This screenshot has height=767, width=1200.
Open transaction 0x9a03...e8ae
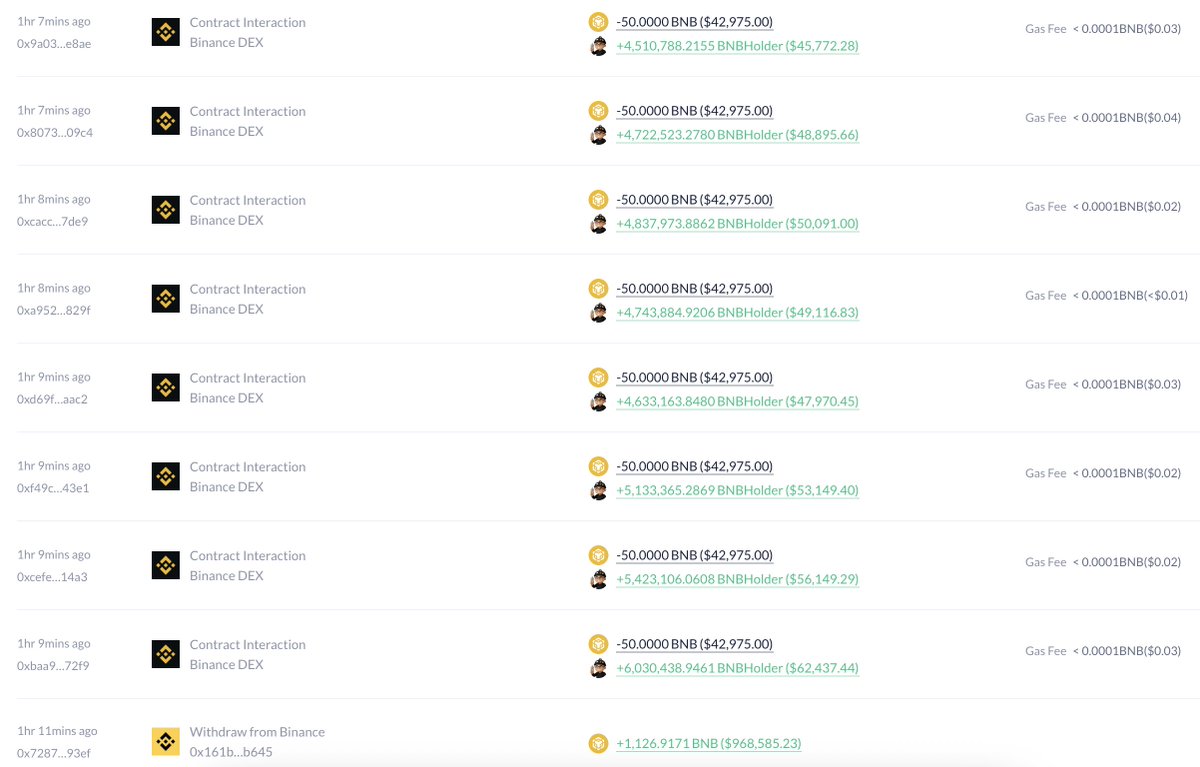[52, 43]
